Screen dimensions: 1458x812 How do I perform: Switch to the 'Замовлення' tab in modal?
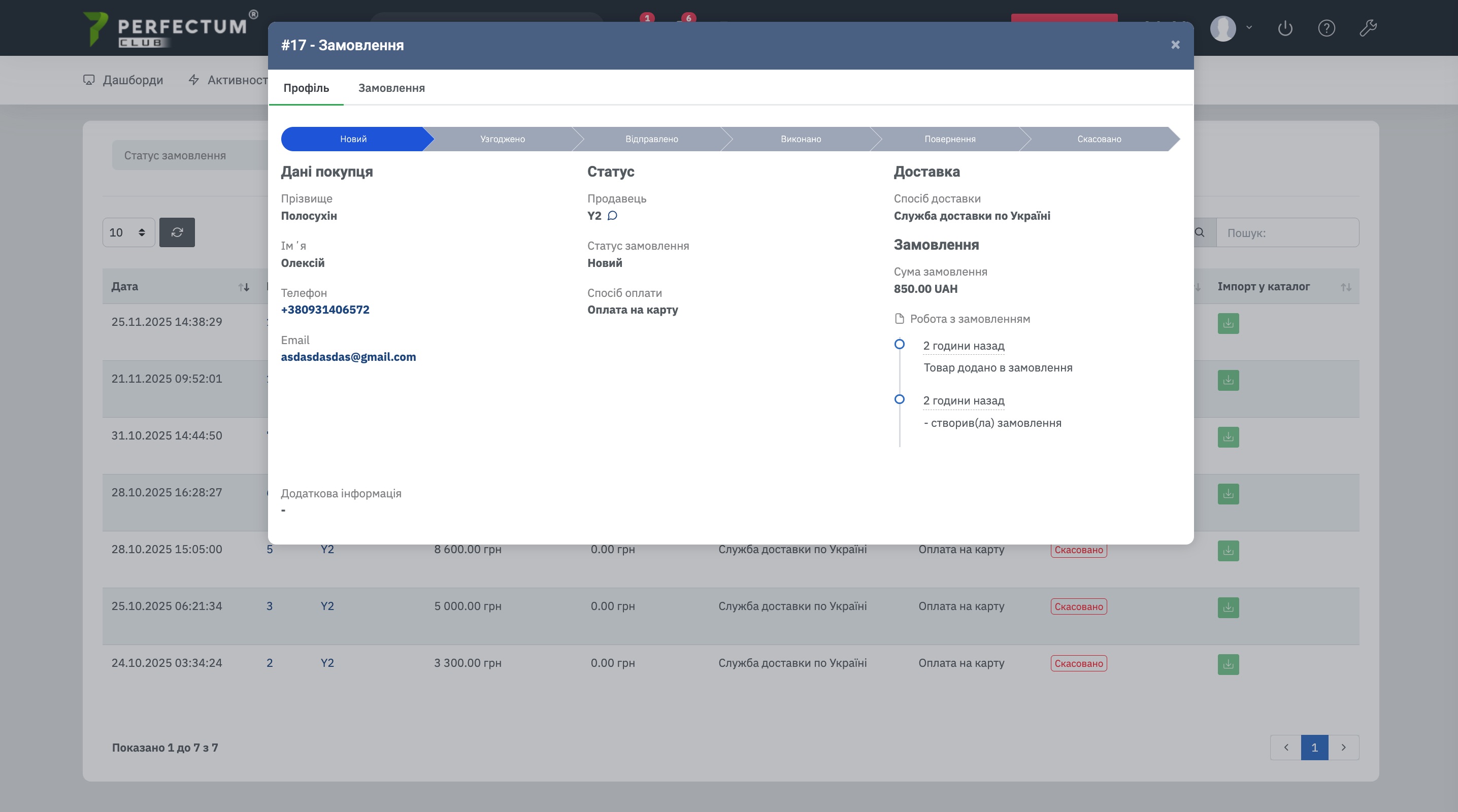point(391,88)
